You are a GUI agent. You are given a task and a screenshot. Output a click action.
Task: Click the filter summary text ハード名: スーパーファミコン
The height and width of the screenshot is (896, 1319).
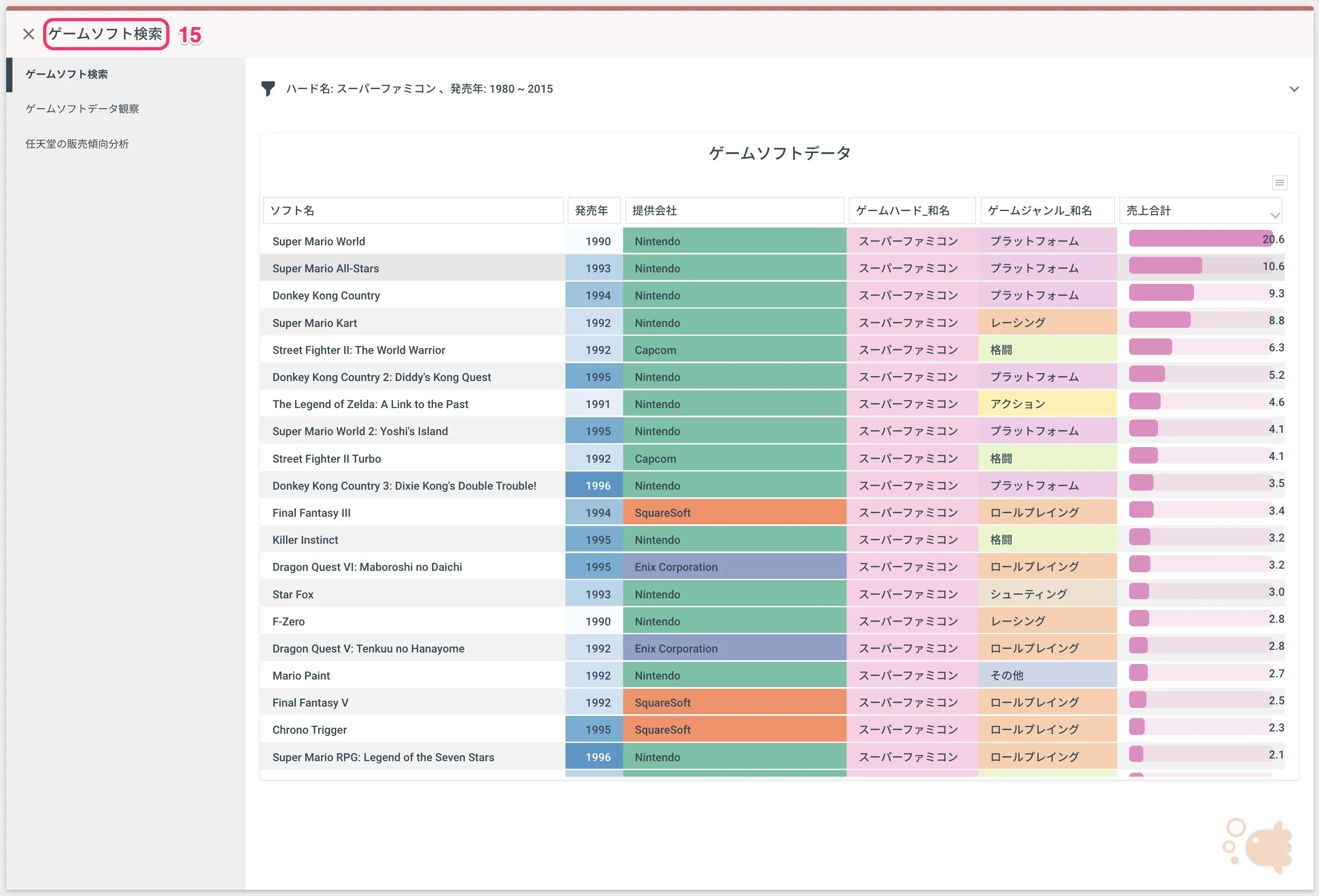(361, 89)
